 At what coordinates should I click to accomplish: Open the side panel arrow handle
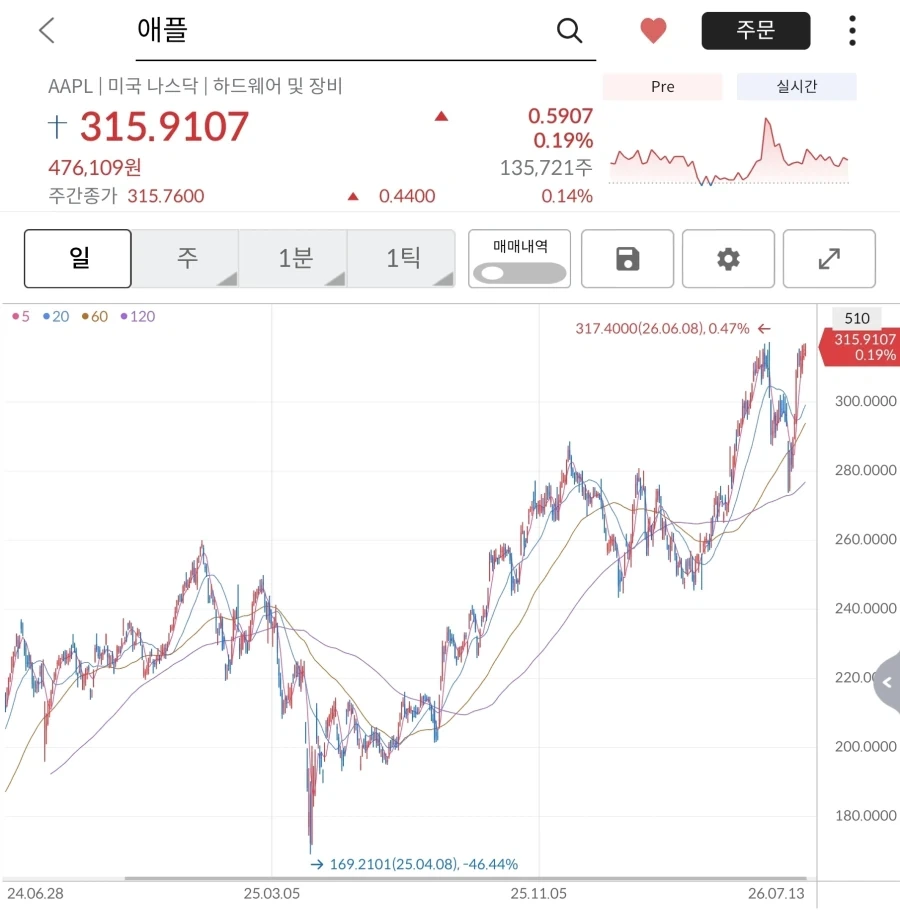[x=887, y=682]
